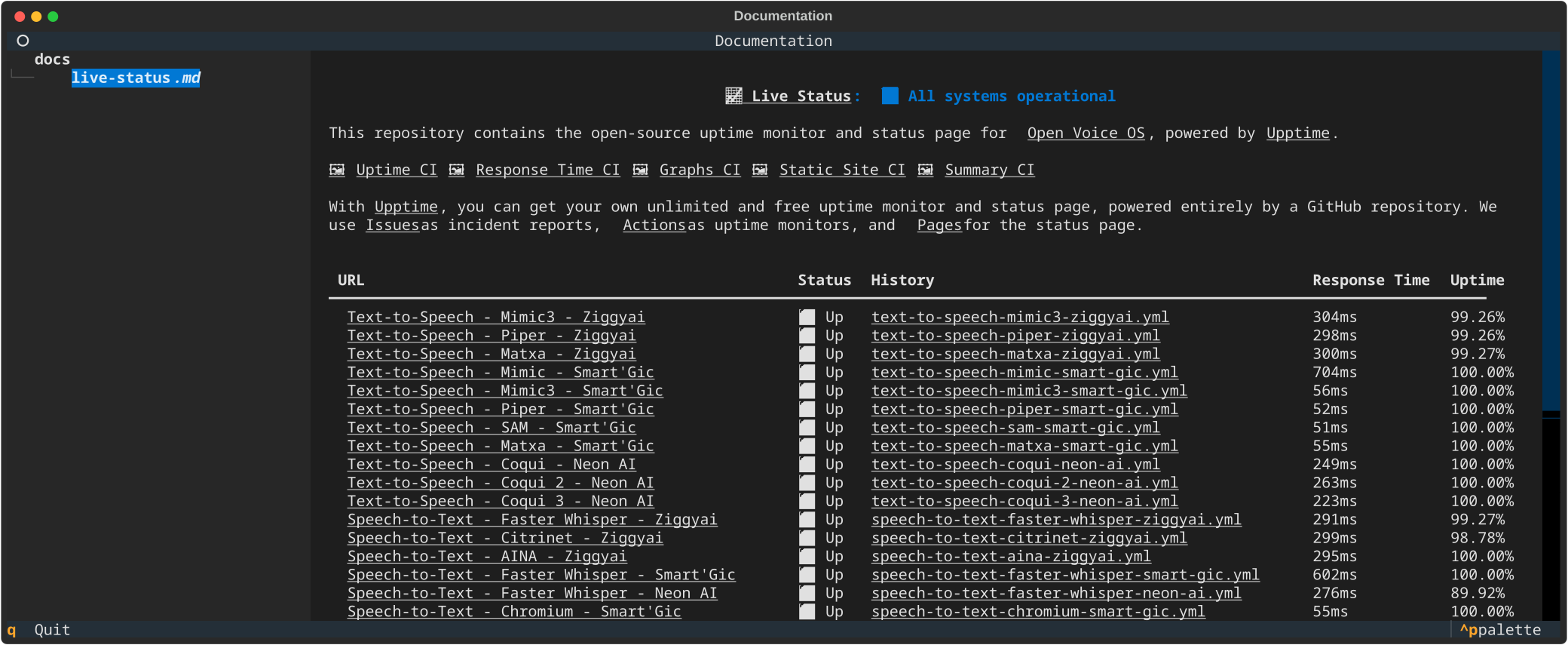The height and width of the screenshot is (645, 1568).
Task: Open speech-to-text-faster-whisper-neon-ai.yml history link
Action: (1057, 593)
